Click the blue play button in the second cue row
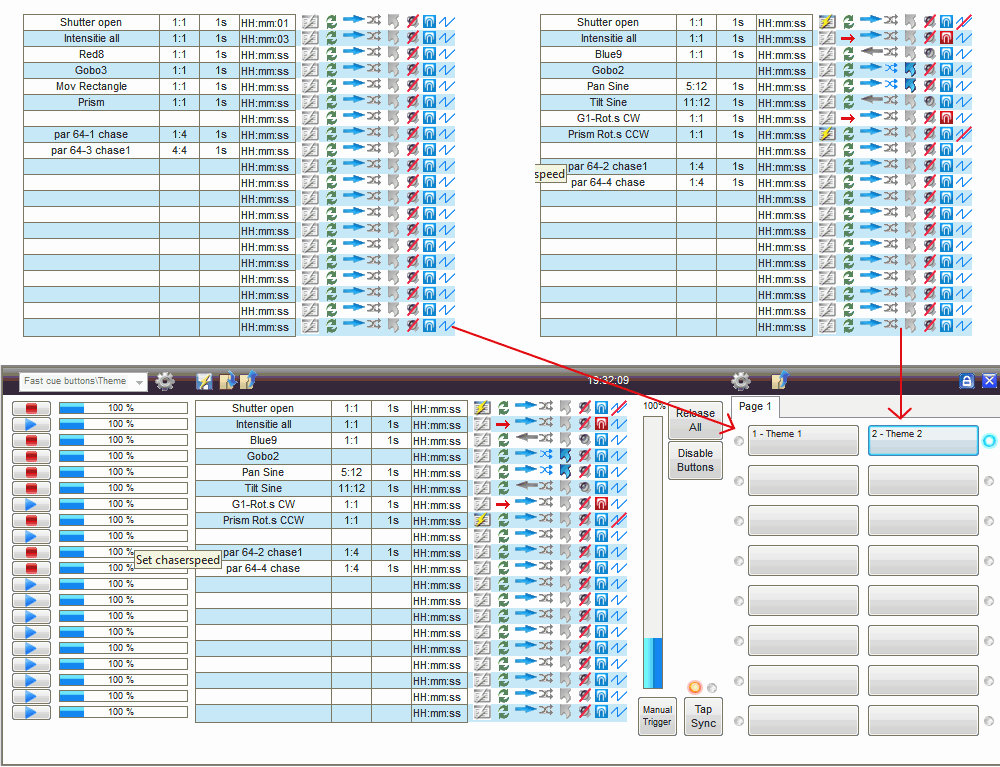Viewport: 1000px width, 767px height. [x=31, y=424]
